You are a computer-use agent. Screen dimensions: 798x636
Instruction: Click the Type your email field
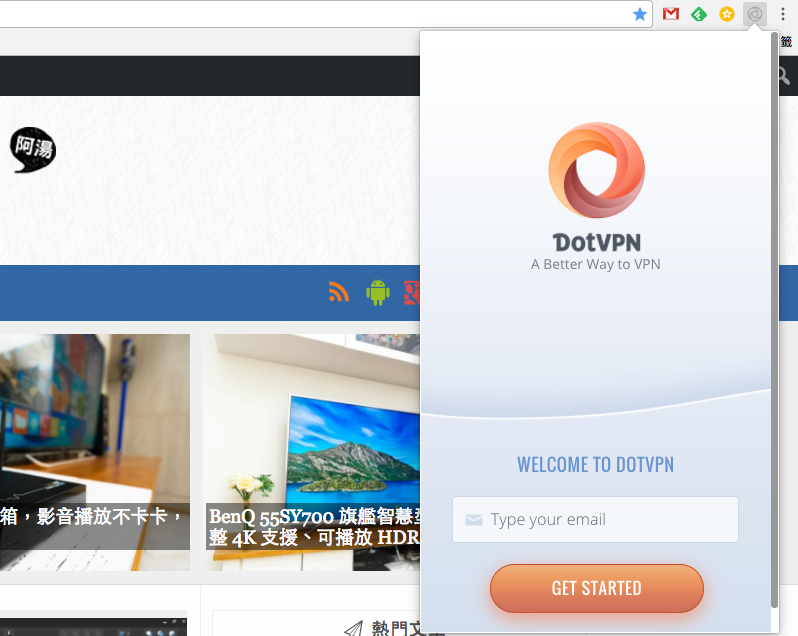tap(595, 519)
